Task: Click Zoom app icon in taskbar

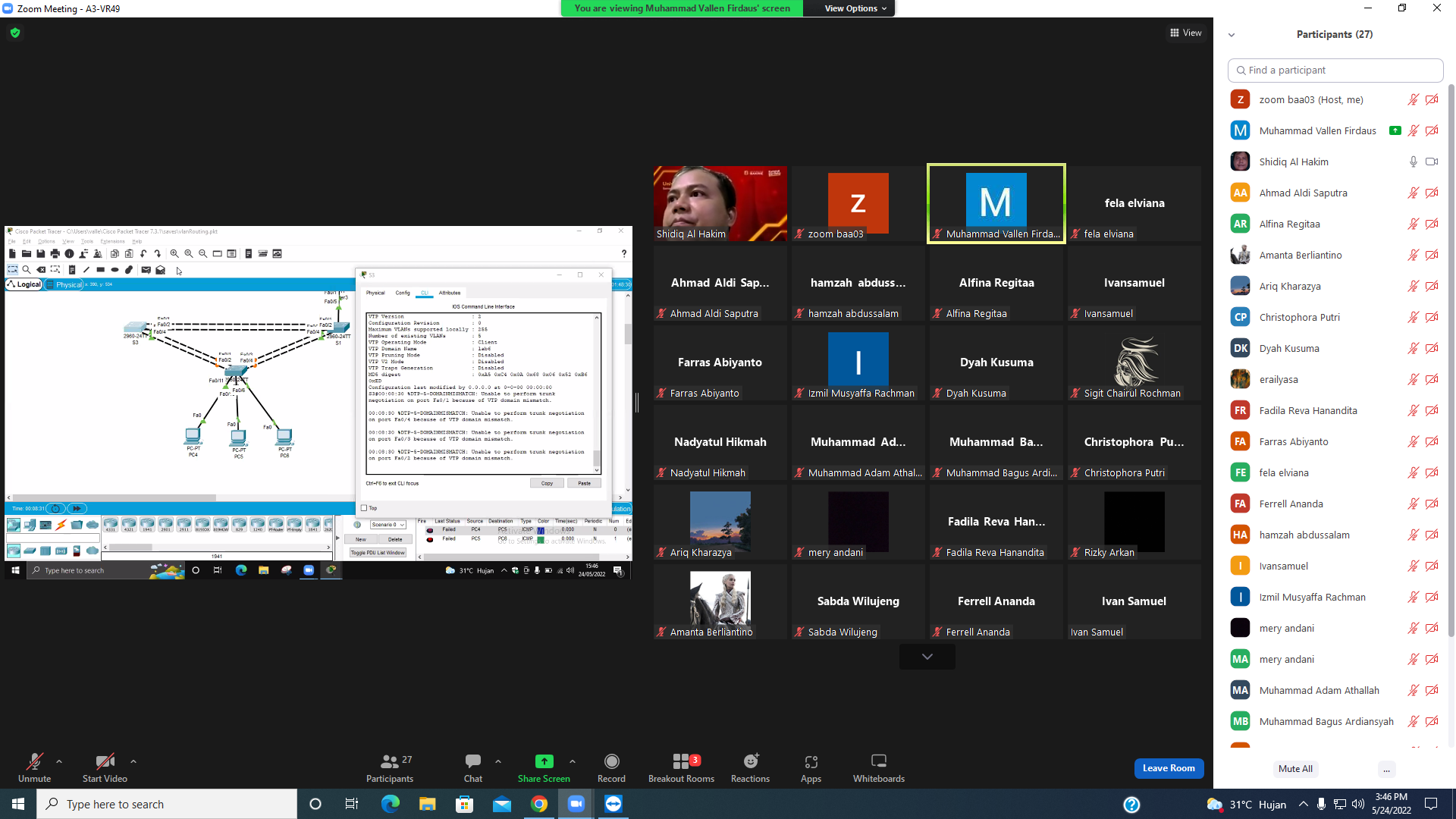Action: [x=576, y=804]
